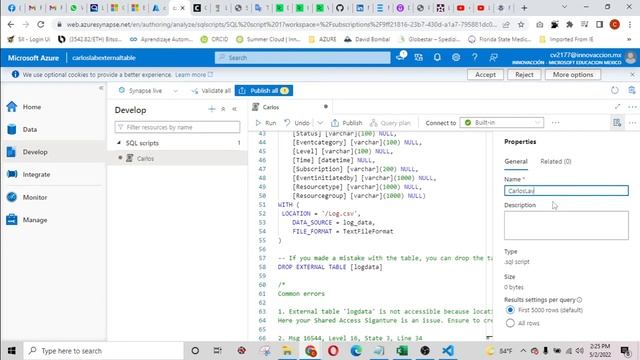Open the AZURE bookmarks folder
This screenshot has width=640, height=360.
pyautogui.click(x=322, y=40)
